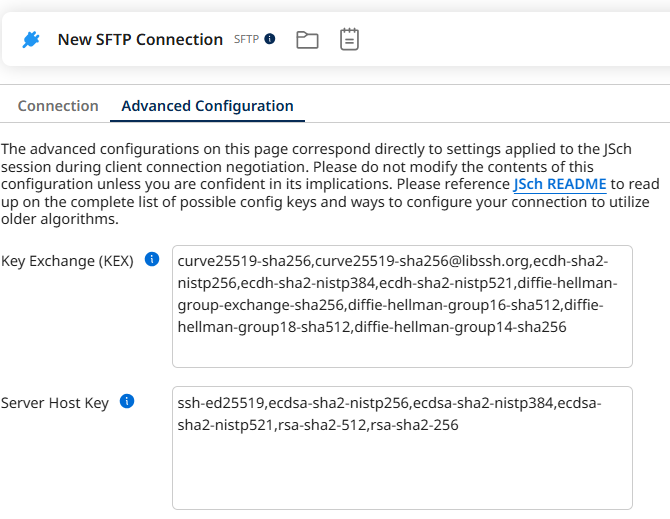Click the New SFTP Connection title
The image size is (670, 519).
140,40
